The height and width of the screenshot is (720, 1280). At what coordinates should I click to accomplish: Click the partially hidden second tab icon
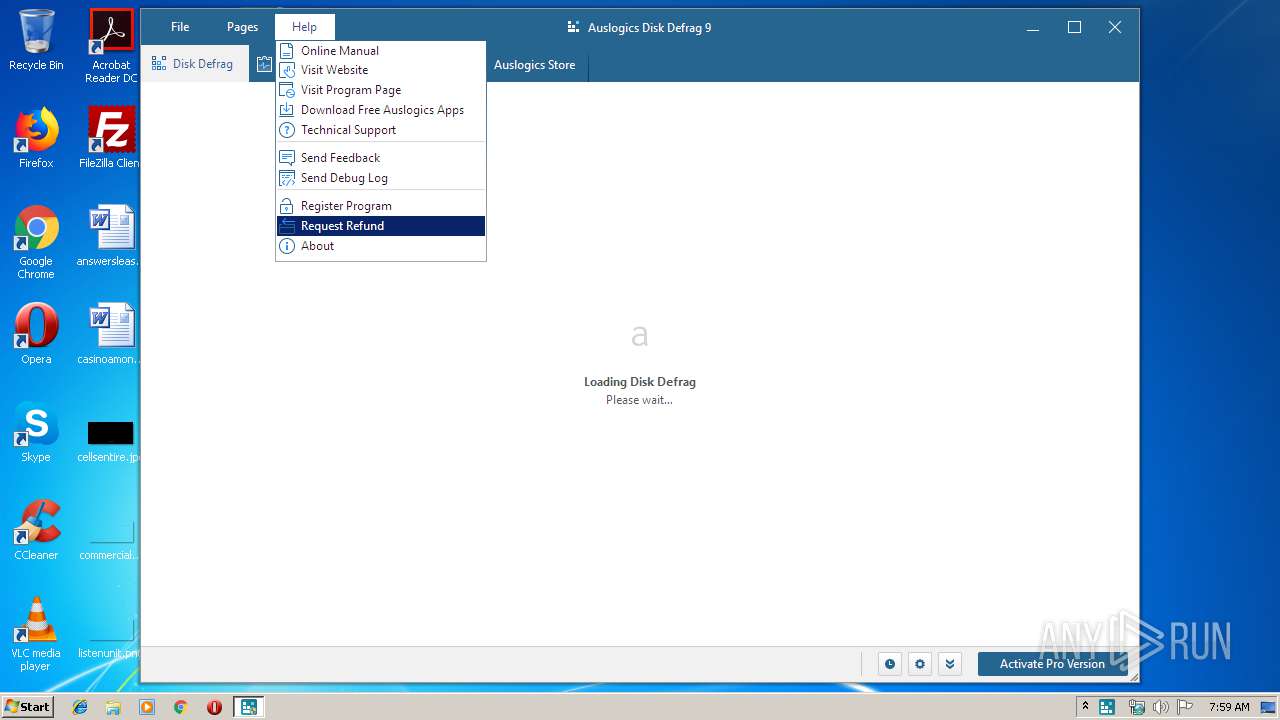tap(264, 64)
